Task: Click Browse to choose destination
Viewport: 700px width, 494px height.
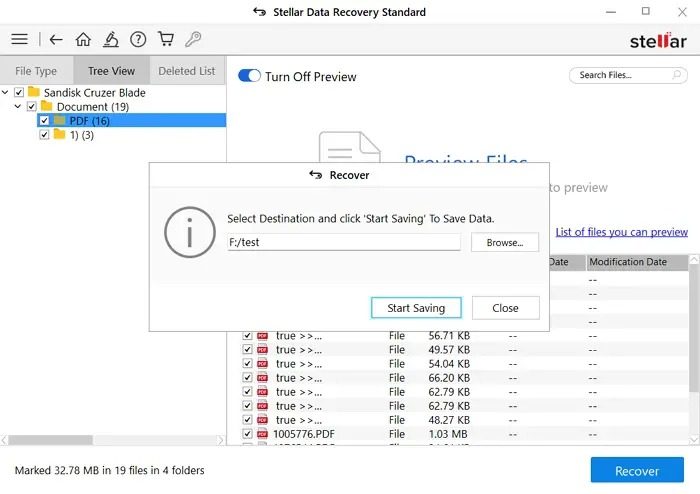Action: 505,242
